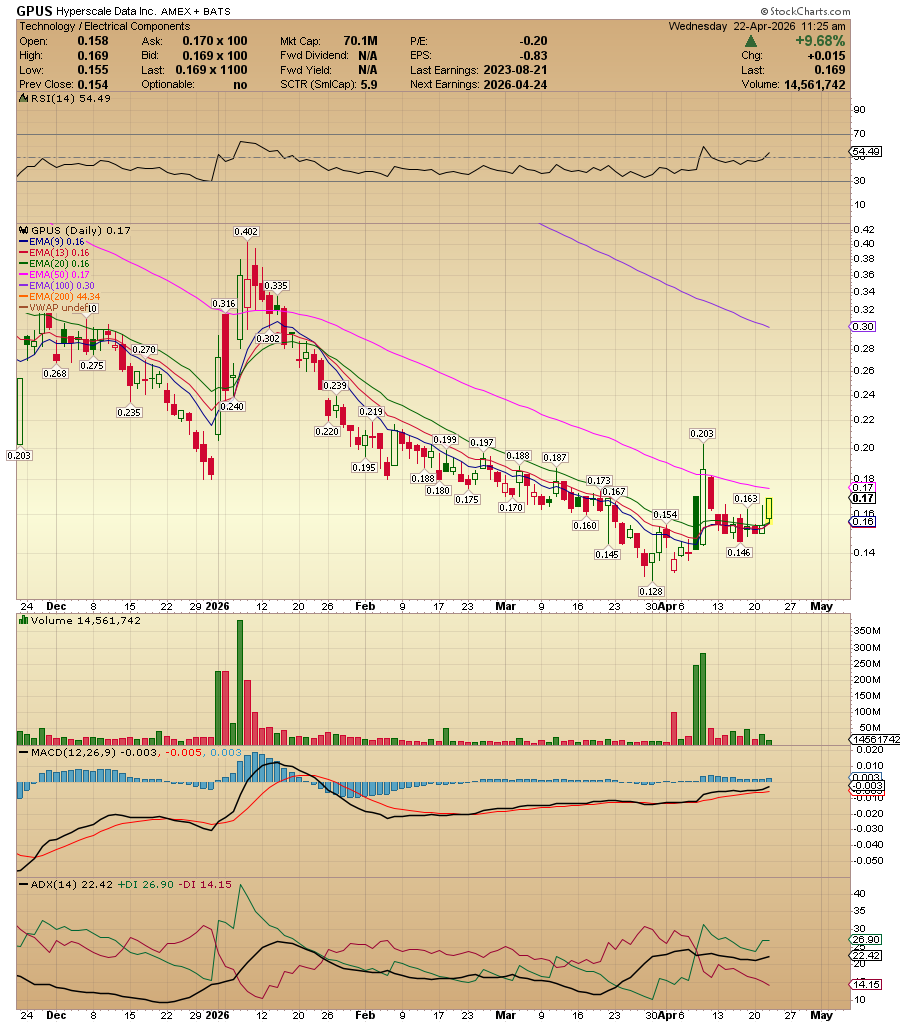Click the VWAP undef legend entry
This screenshot has width=900, height=1023.
[x=54, y=308]
